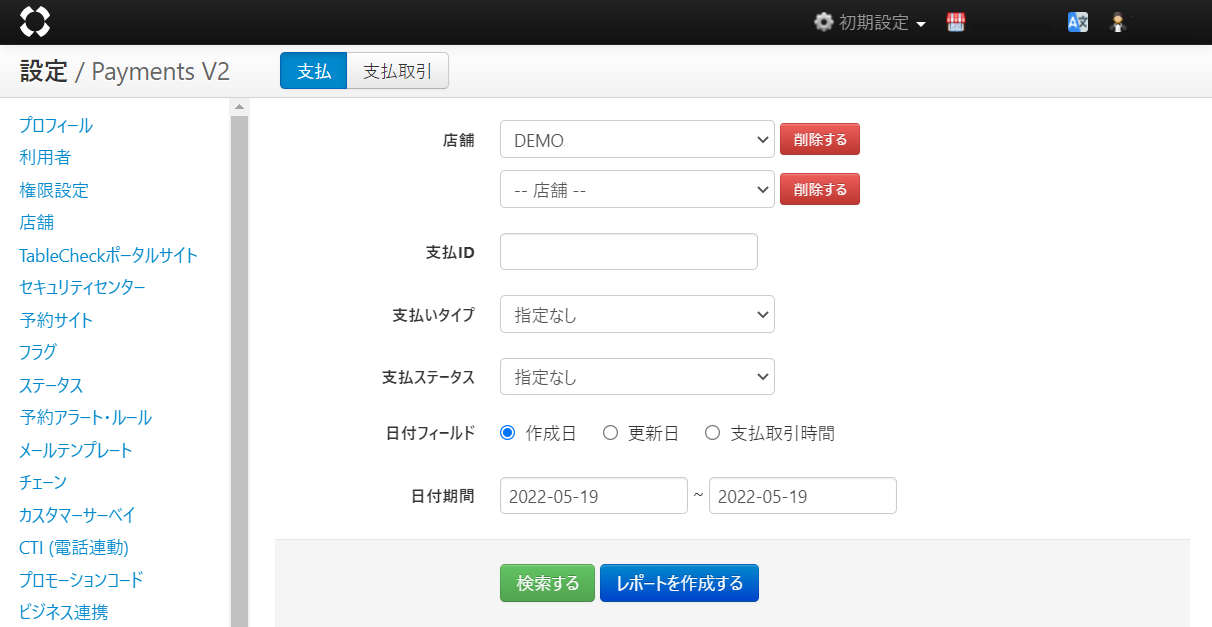
Task: Select the 支払 tab
Action: (313, 71)
